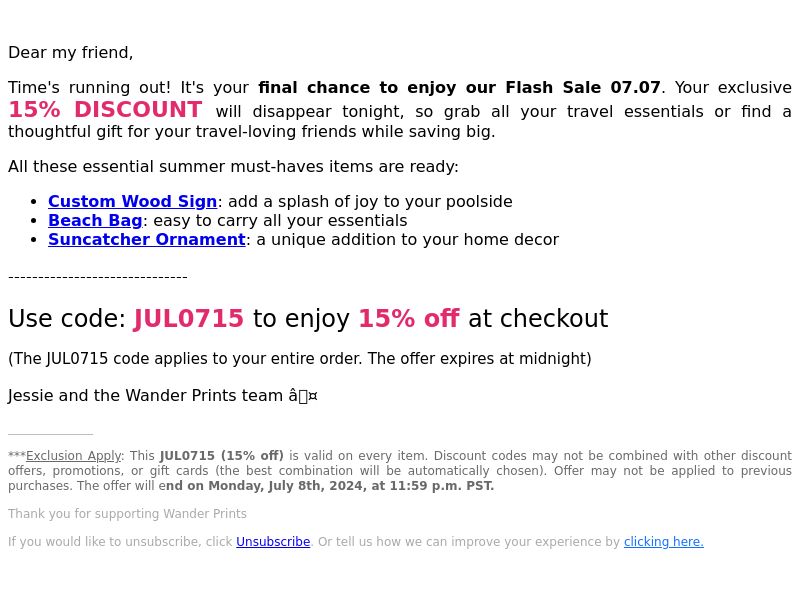
Task: Open the "clicking here" feedback link
Action: [x=663, y=541]
